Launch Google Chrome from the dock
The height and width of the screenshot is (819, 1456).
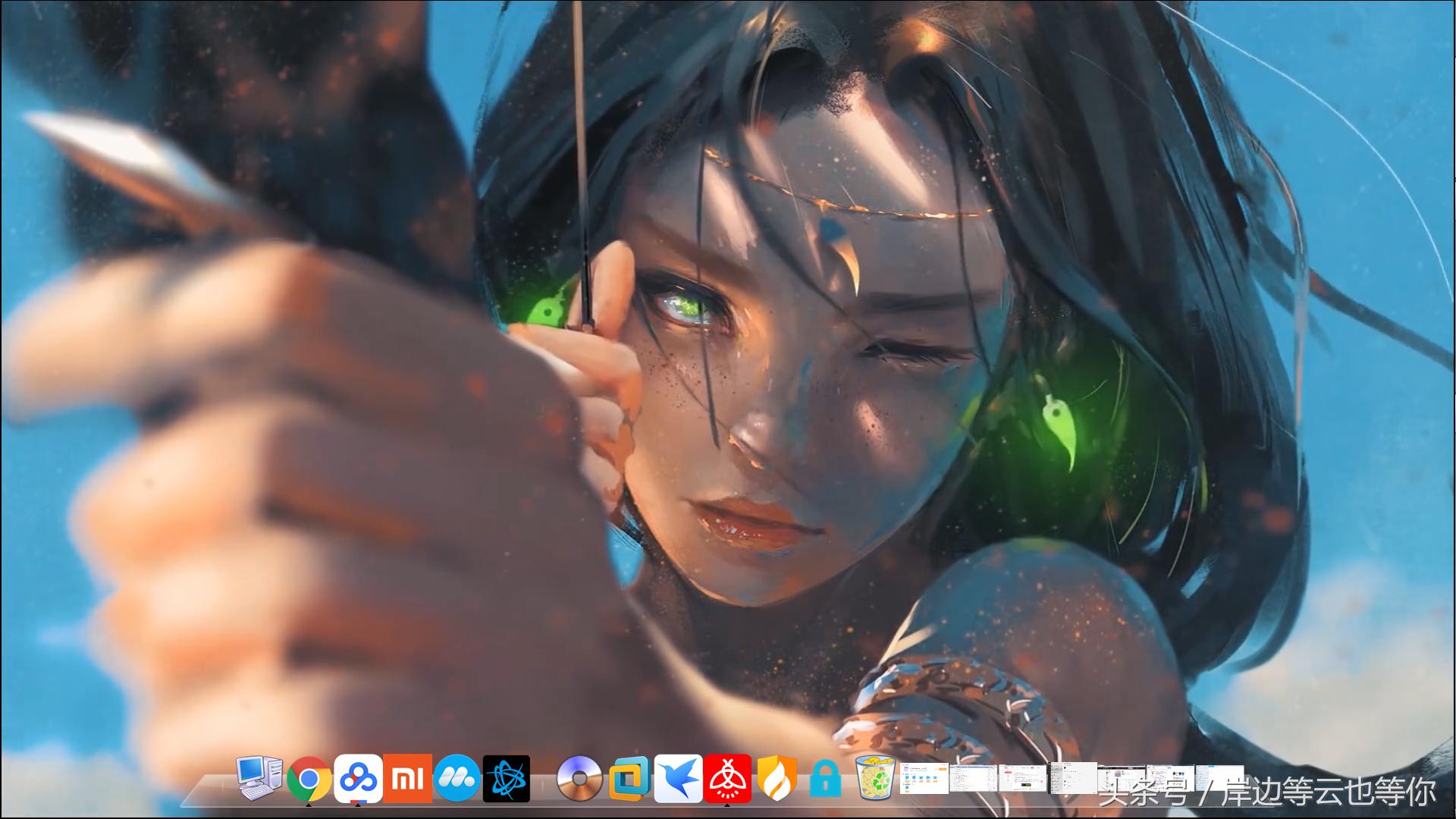click(x=309, y=779)
